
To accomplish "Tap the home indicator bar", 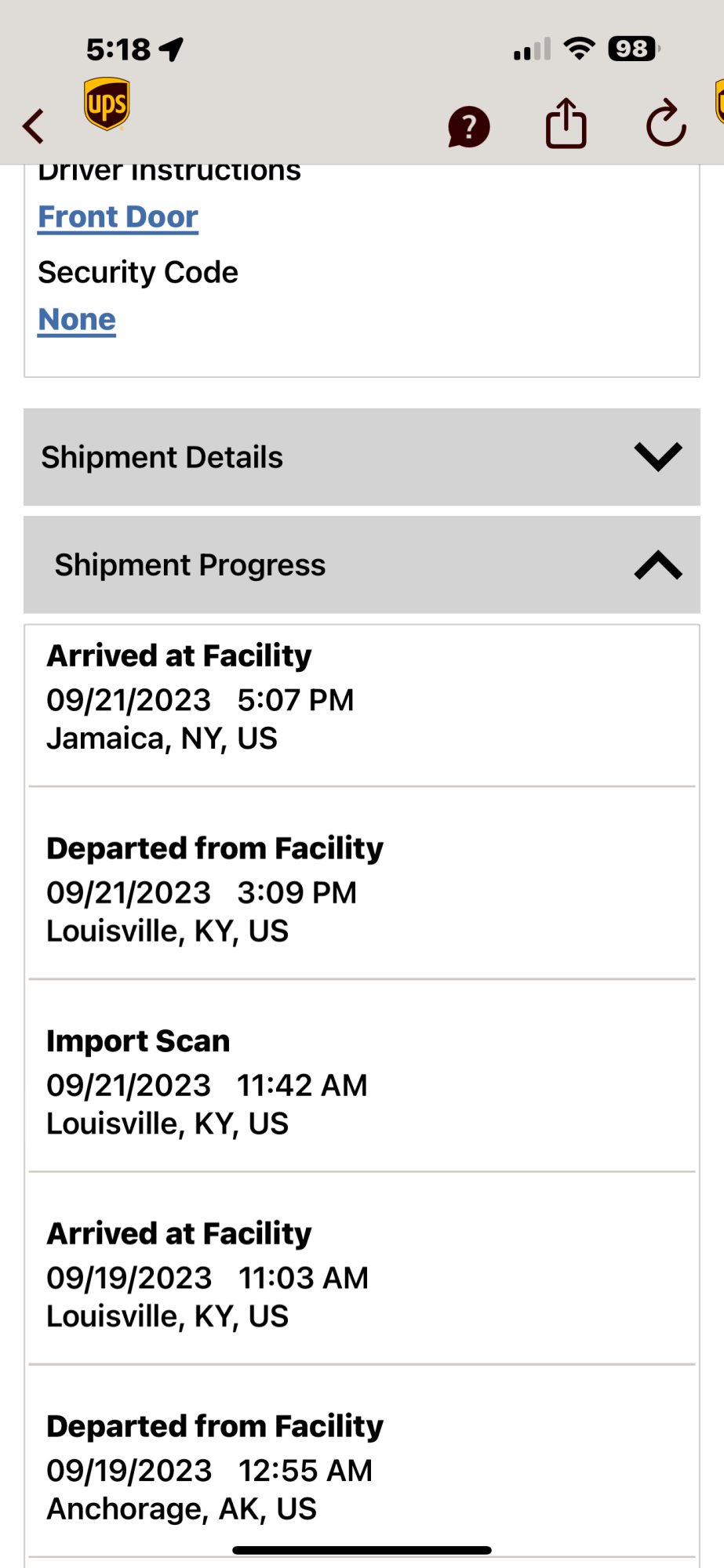I will 362,1550.
